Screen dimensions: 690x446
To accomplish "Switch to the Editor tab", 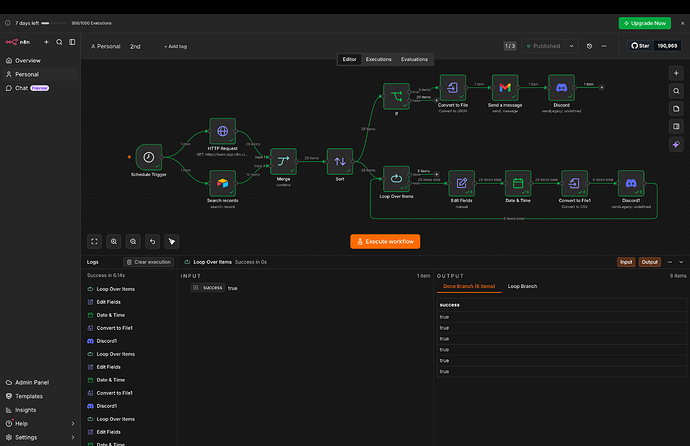I will [x=349, y=59].
